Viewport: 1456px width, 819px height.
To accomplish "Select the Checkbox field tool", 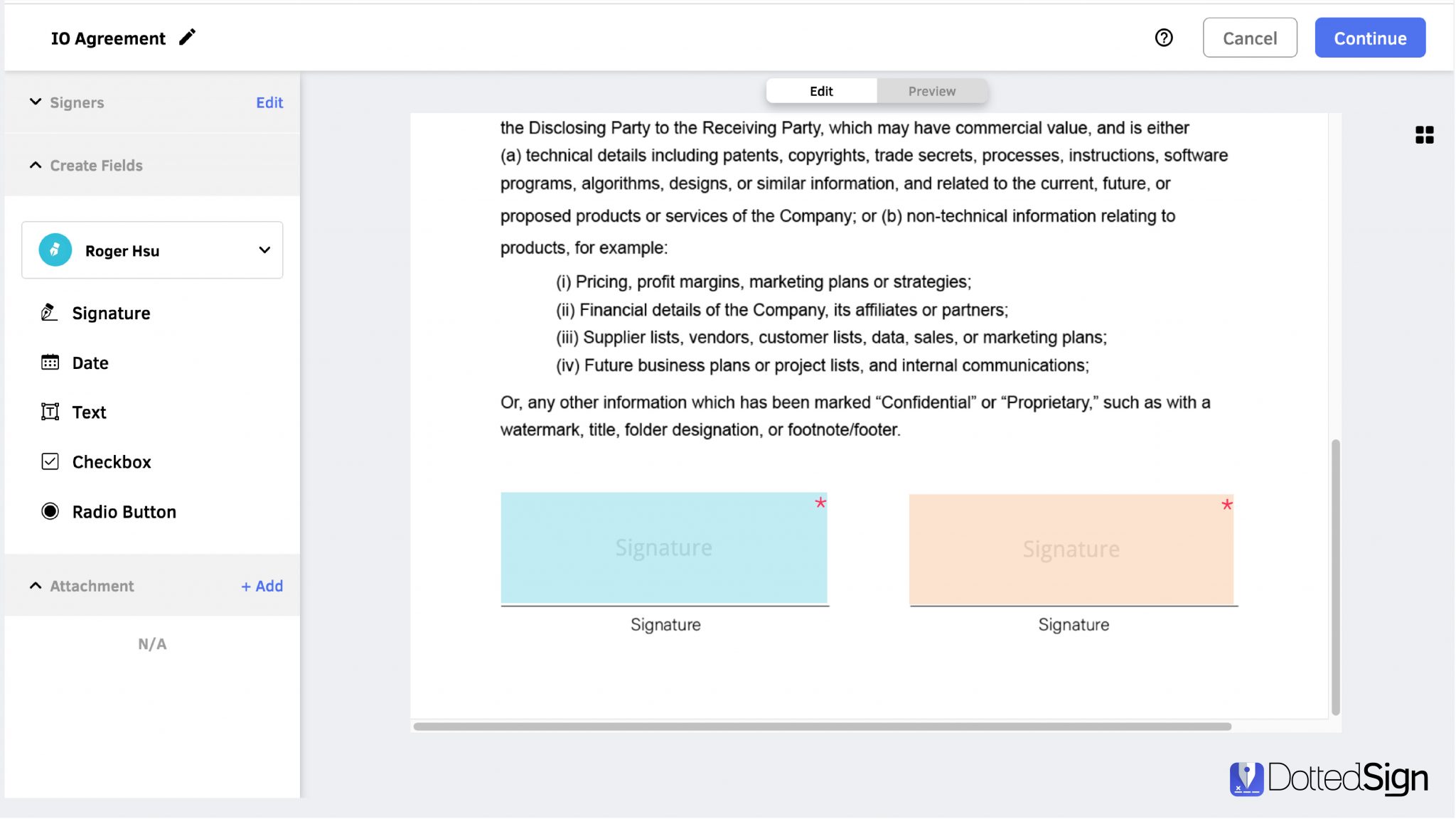I will tap(111, 461).
